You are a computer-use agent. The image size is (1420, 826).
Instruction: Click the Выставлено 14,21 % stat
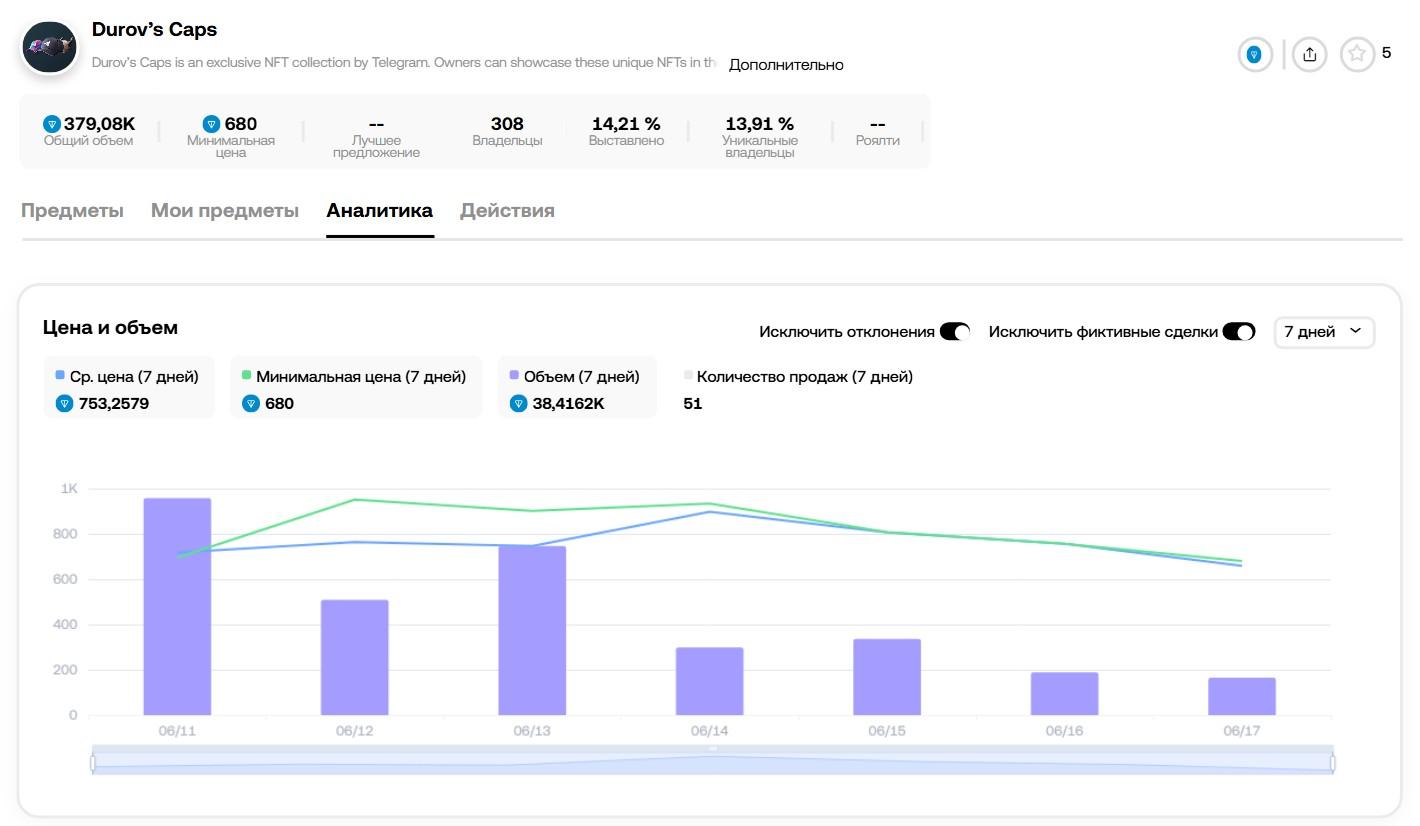626,131
